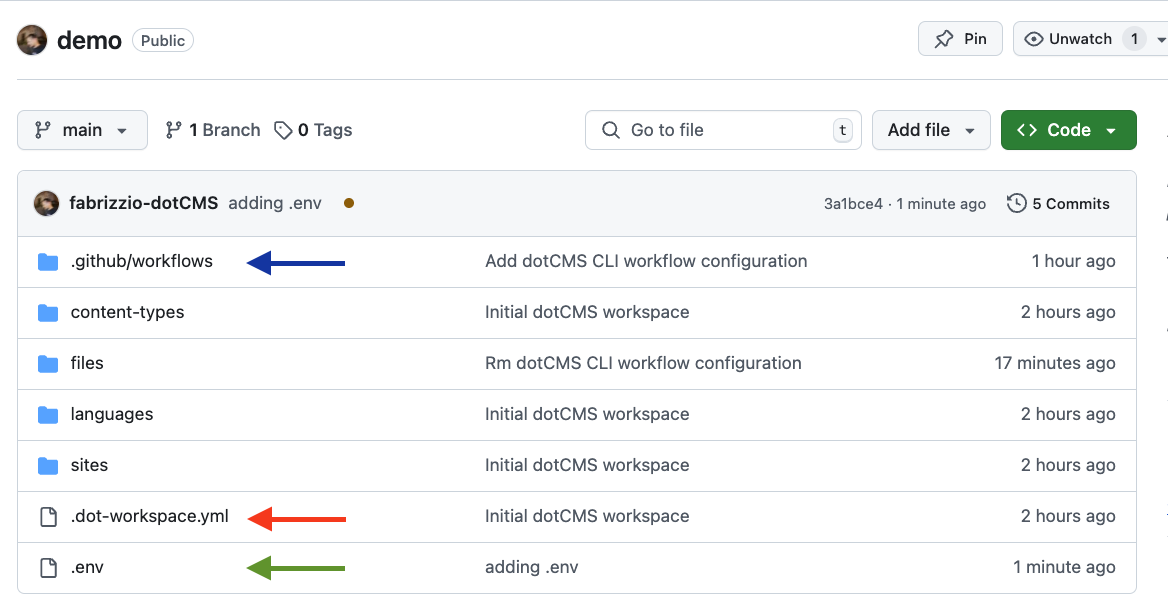Screen dimensions: 1168x604
Task: Open the .github/workflows folder icon
Action: pyautogui.click(x=48, y=262)
